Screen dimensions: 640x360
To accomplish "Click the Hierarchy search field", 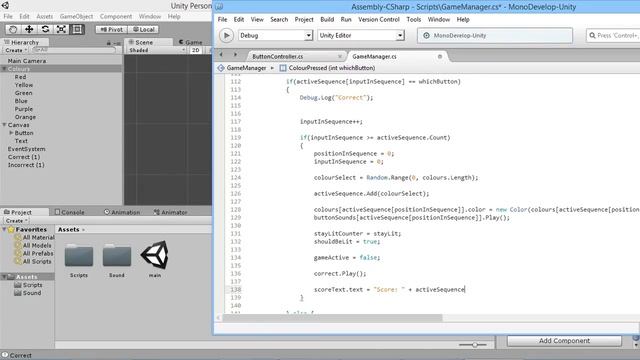I will (74, 50).
